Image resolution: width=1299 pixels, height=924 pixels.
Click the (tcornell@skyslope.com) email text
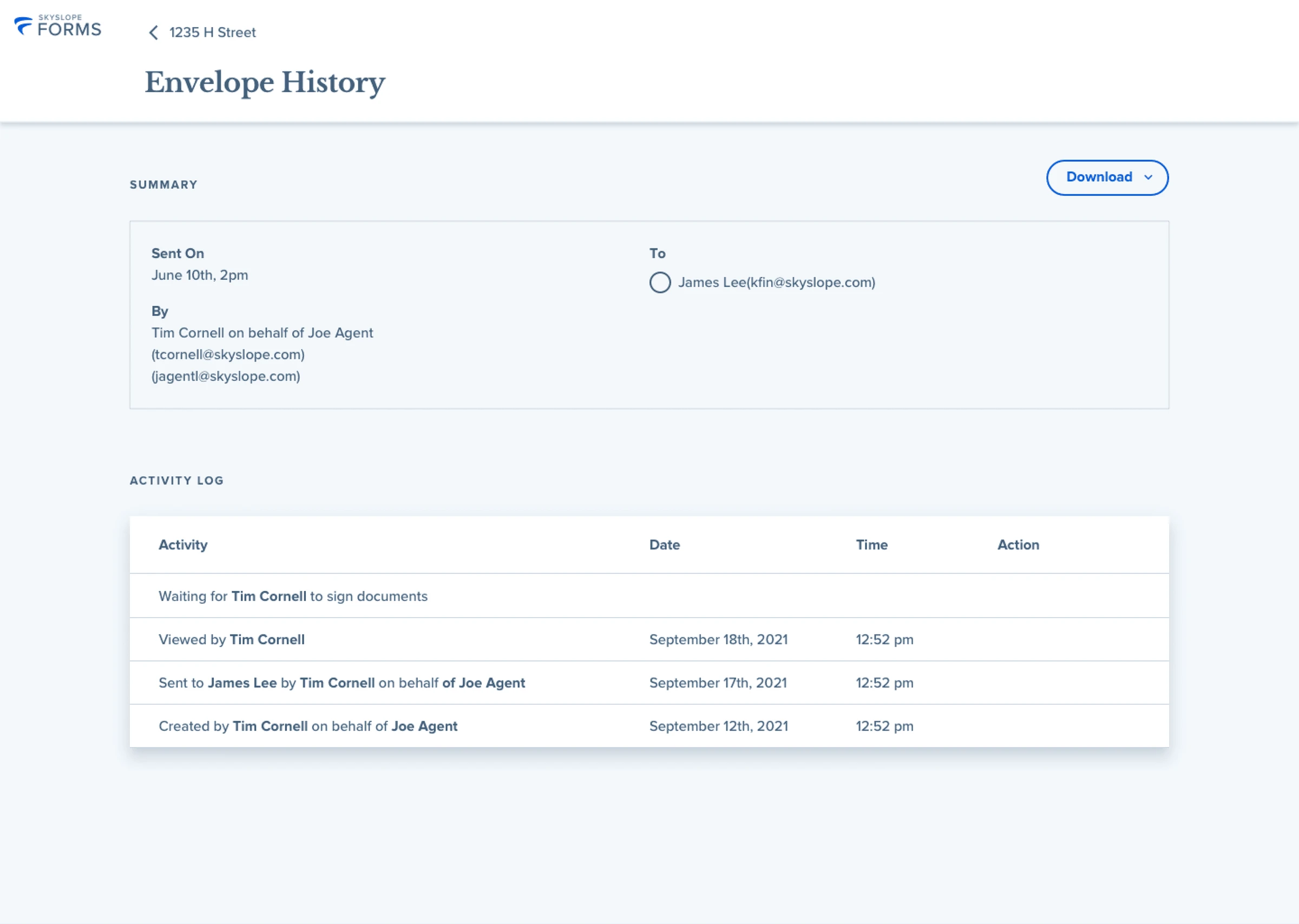click(228, 355)
